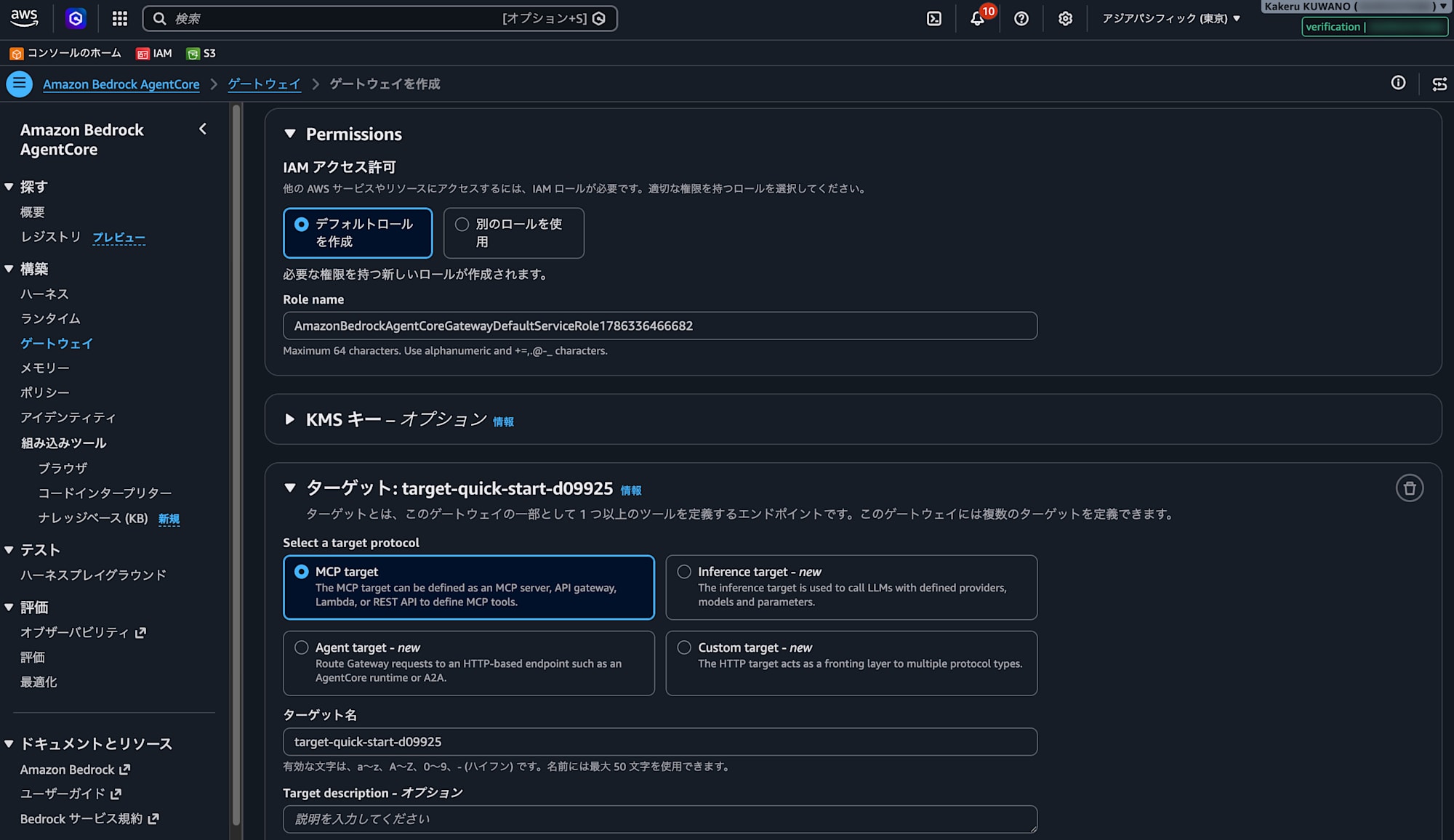Open Amazon Bedrock external docs link

pyautogui.click(x=75, y=769)
